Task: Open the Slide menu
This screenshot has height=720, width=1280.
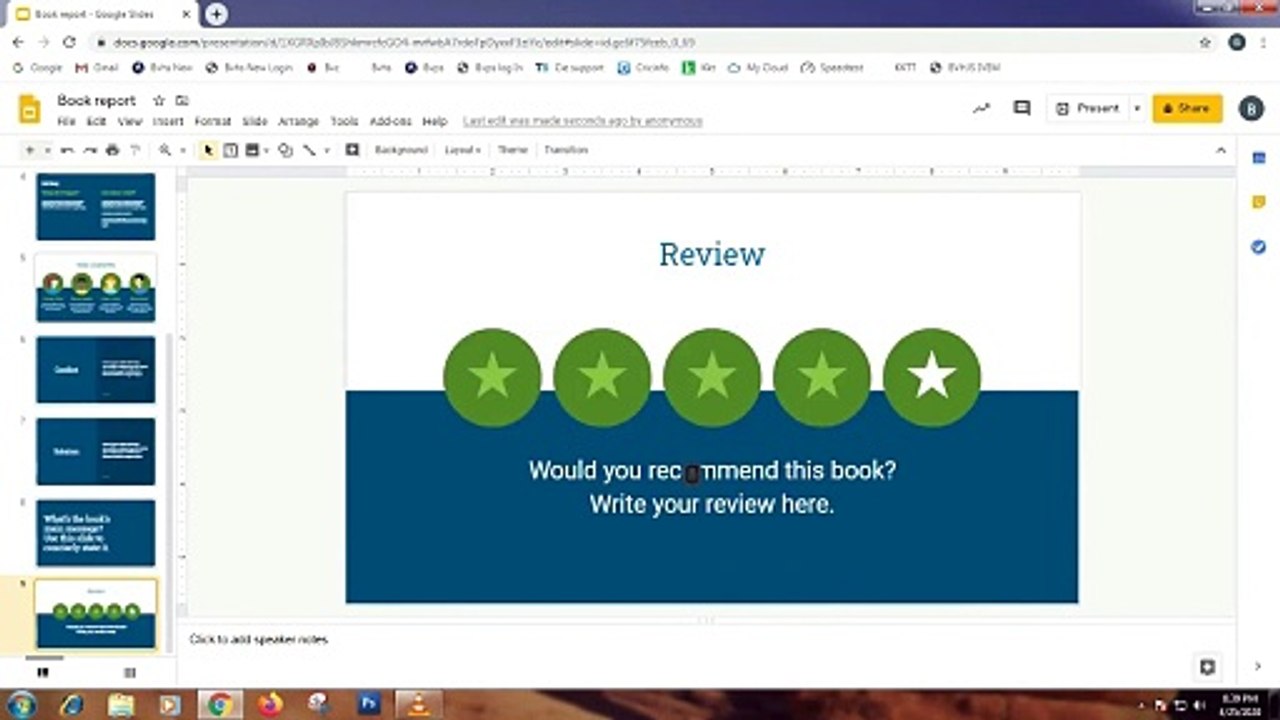Action: pos(255,121)
